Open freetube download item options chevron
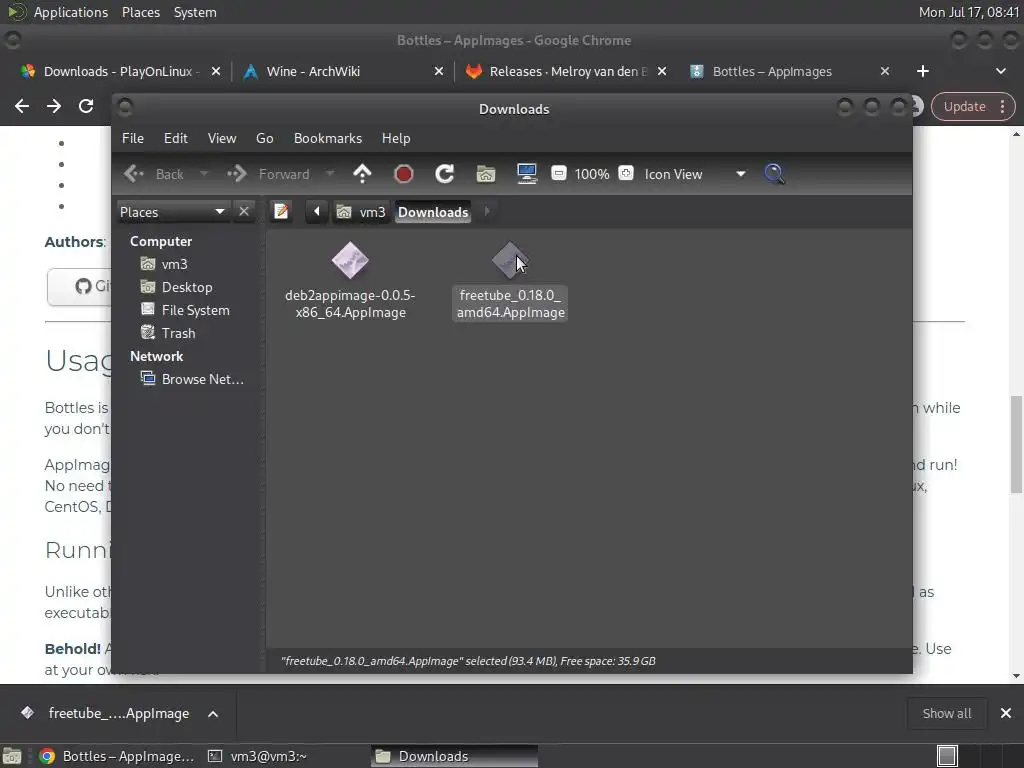This screenshot has height=768, width=1024. pos(213,714)
